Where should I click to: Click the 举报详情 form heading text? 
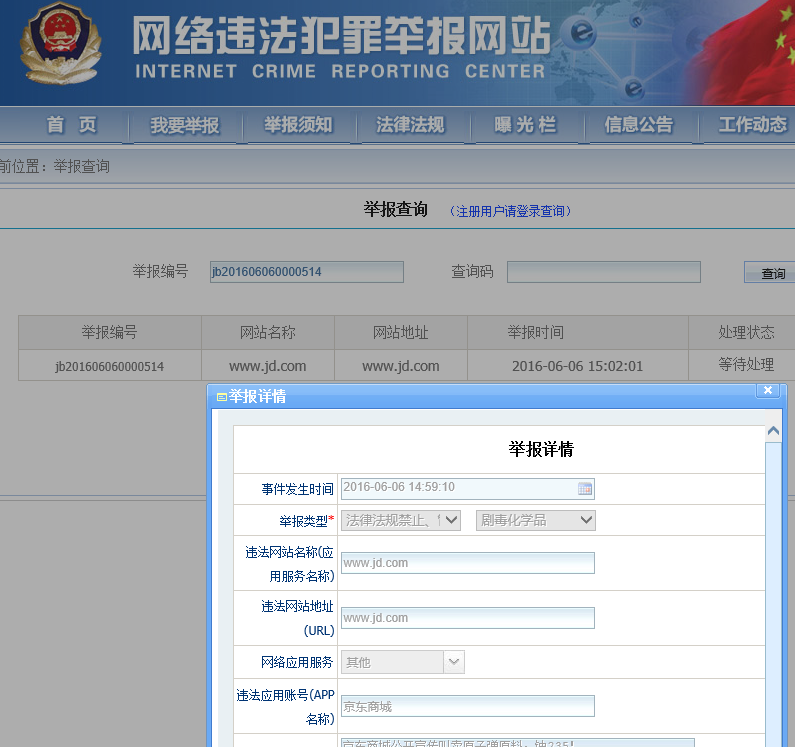point(541,449)
